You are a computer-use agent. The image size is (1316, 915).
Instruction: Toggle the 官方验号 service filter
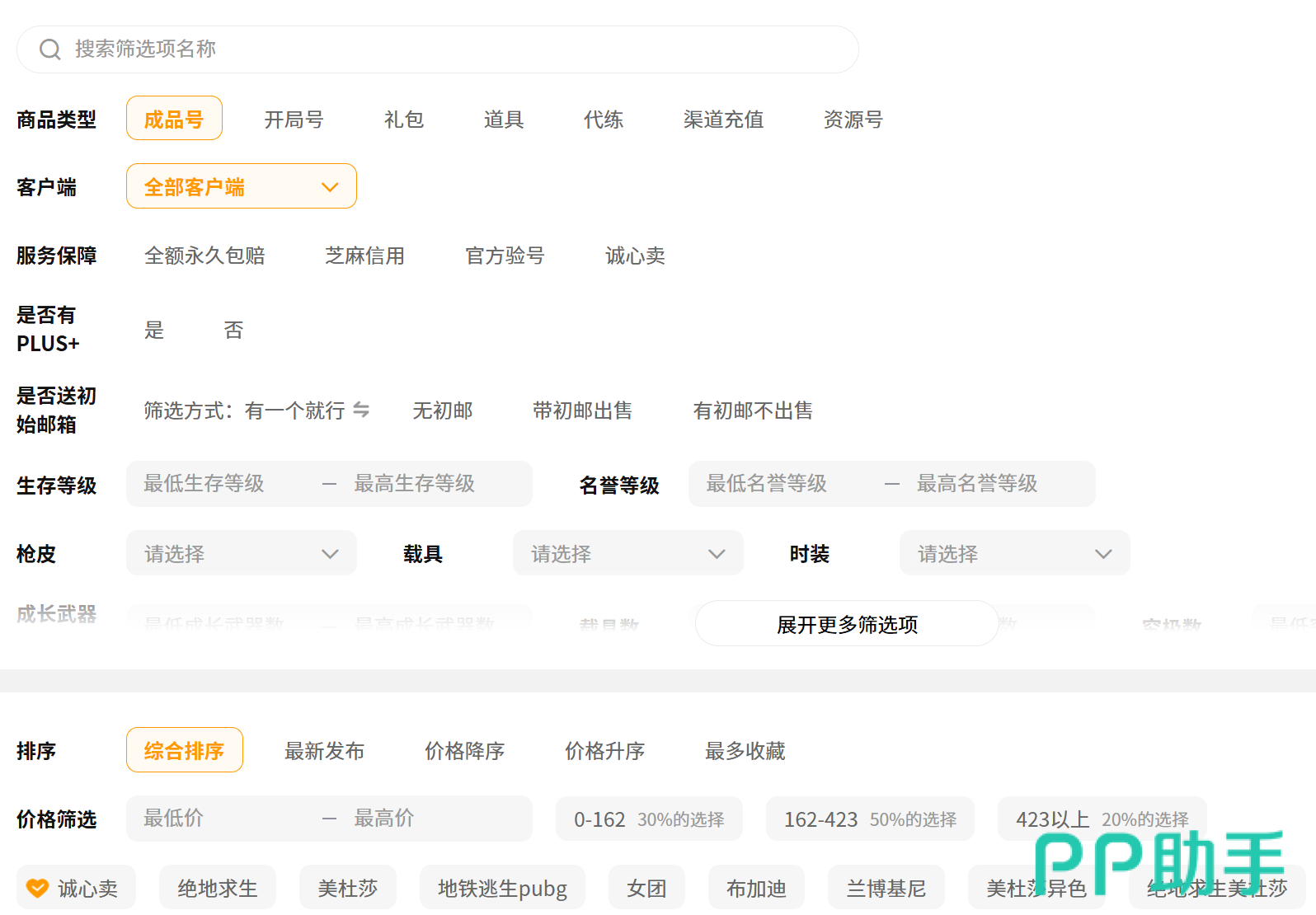point(505,256)
